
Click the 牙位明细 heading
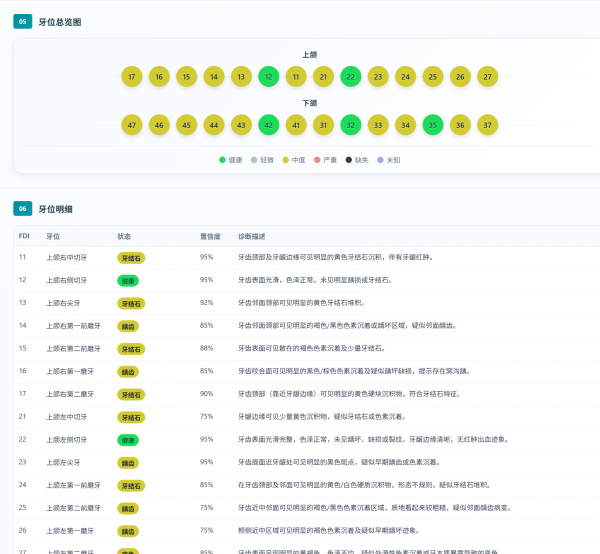pyautogui.click(x=56, y=209)
